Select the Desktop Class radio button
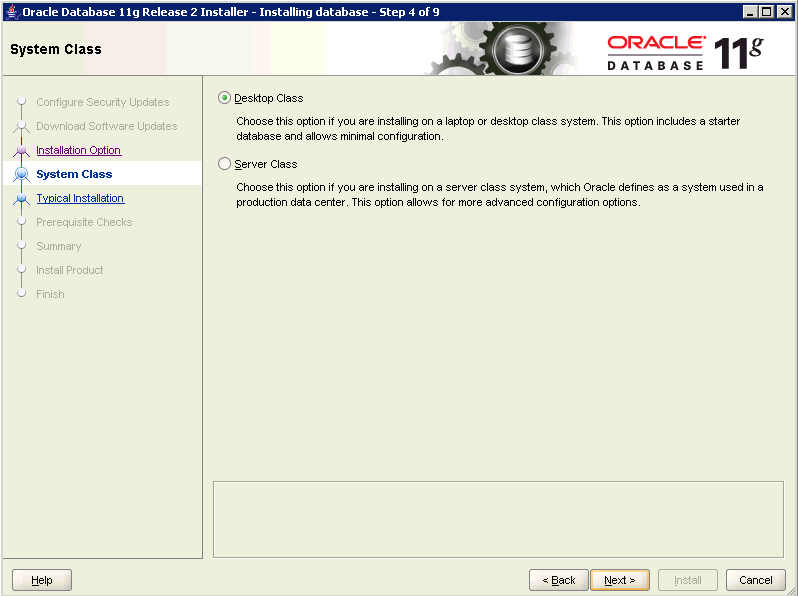Image resolution: width=798 pixels, height=596 pixels. 224,98
